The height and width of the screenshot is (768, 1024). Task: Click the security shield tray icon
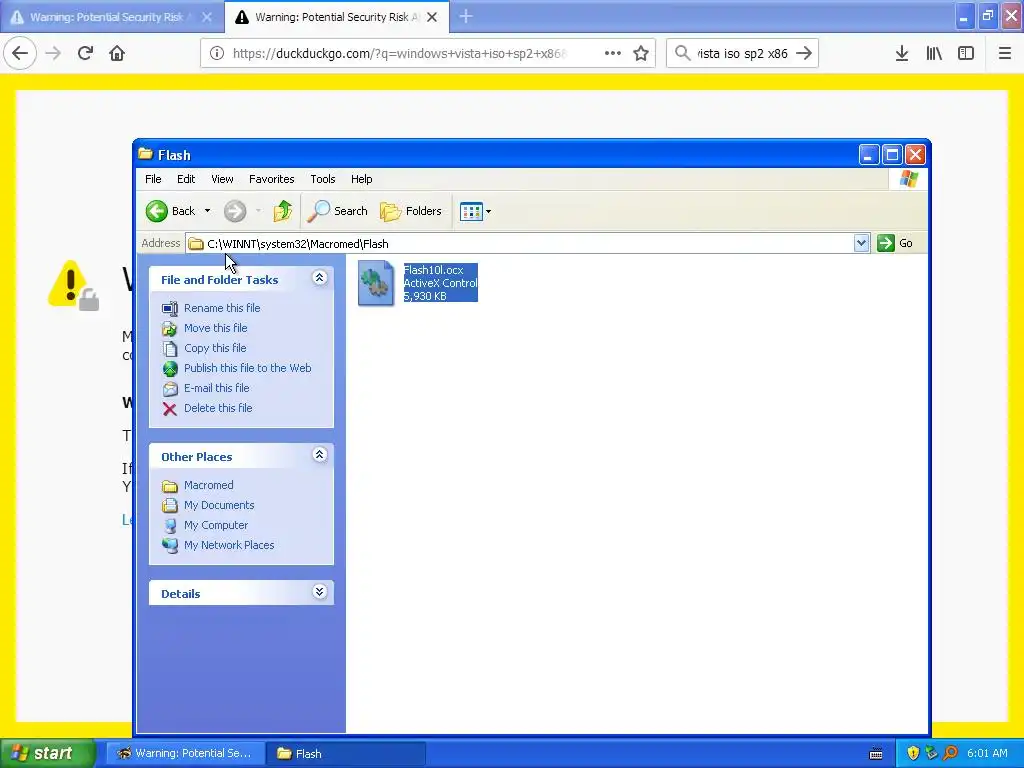click(x=913, y=753)
